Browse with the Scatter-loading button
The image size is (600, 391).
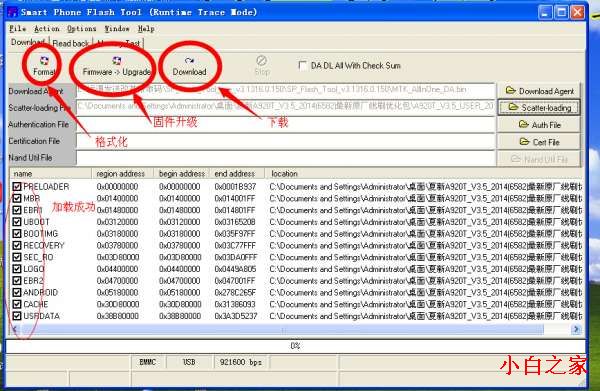pos(539,108)
